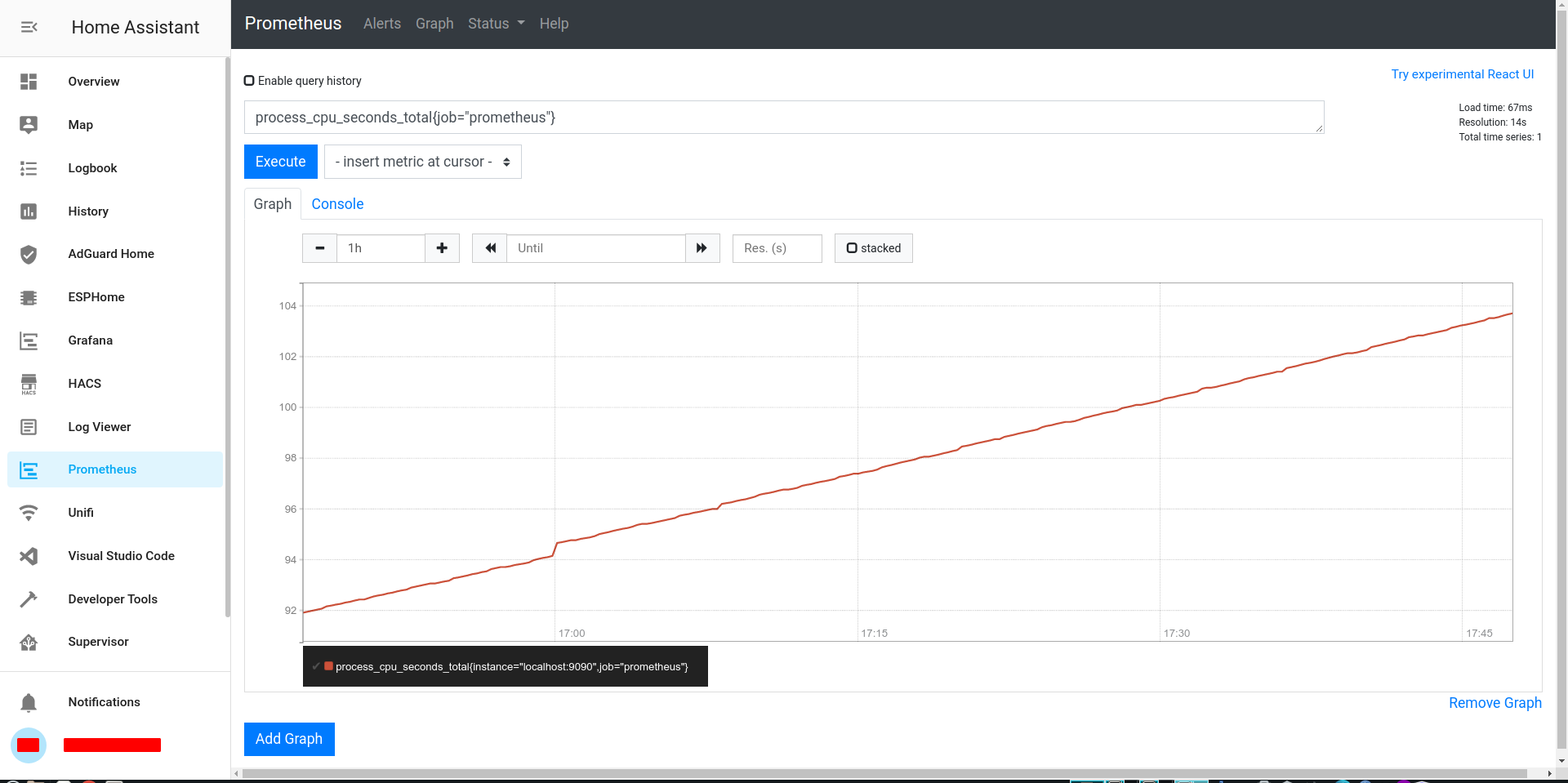Click the Notifications bell icon
This screenshot has width=1568, height=783.
tap(29, 702)
